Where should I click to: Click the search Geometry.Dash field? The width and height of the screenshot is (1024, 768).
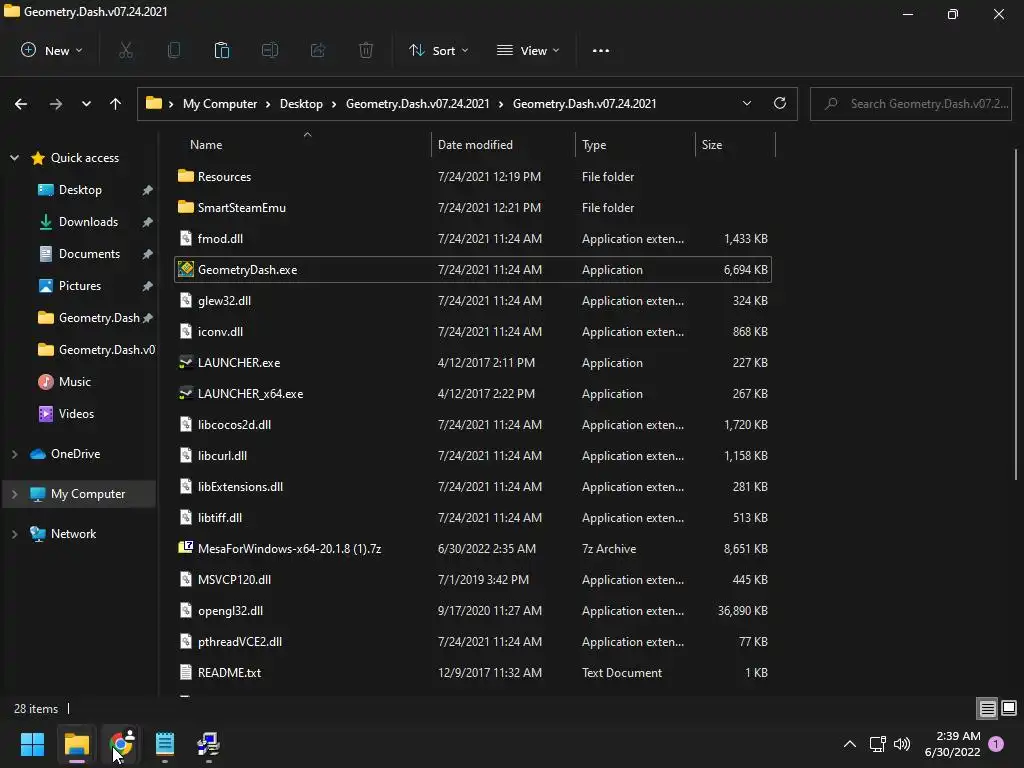point(911,104)
